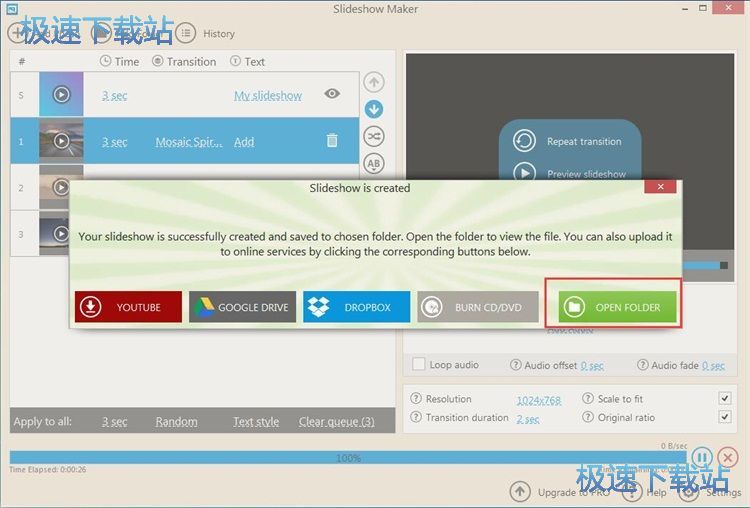Apply Random transition to all slides
This screenshot has height=508, width=750.
coord(176,421)
